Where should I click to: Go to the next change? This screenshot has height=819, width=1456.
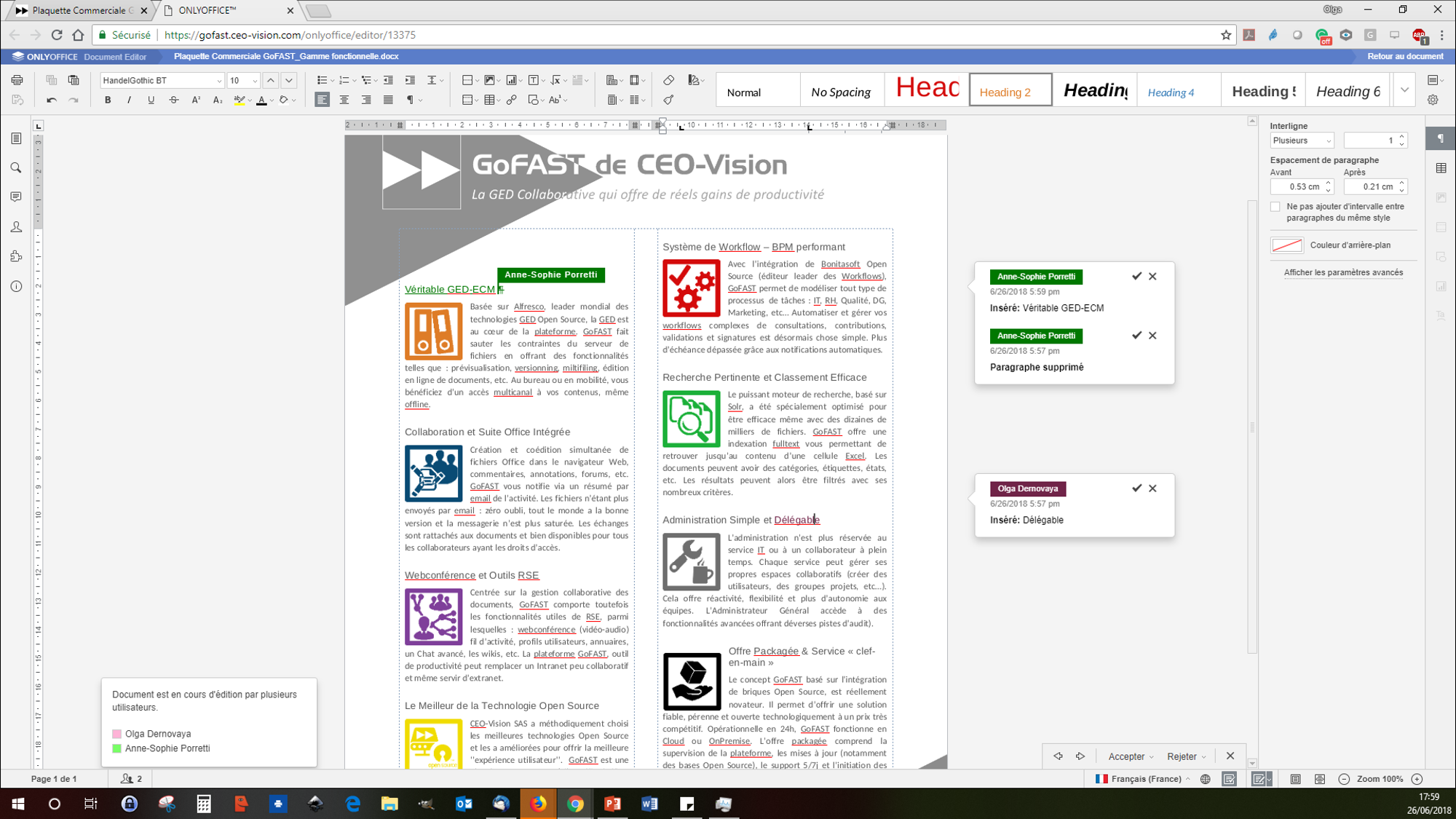pyautogui.click(x=1080, y=756)
